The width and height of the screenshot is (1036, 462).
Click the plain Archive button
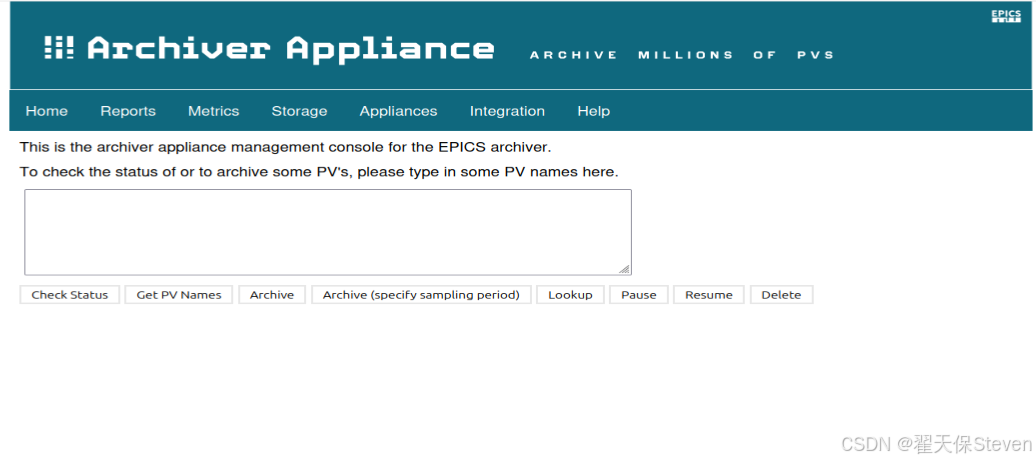(272, 295)
